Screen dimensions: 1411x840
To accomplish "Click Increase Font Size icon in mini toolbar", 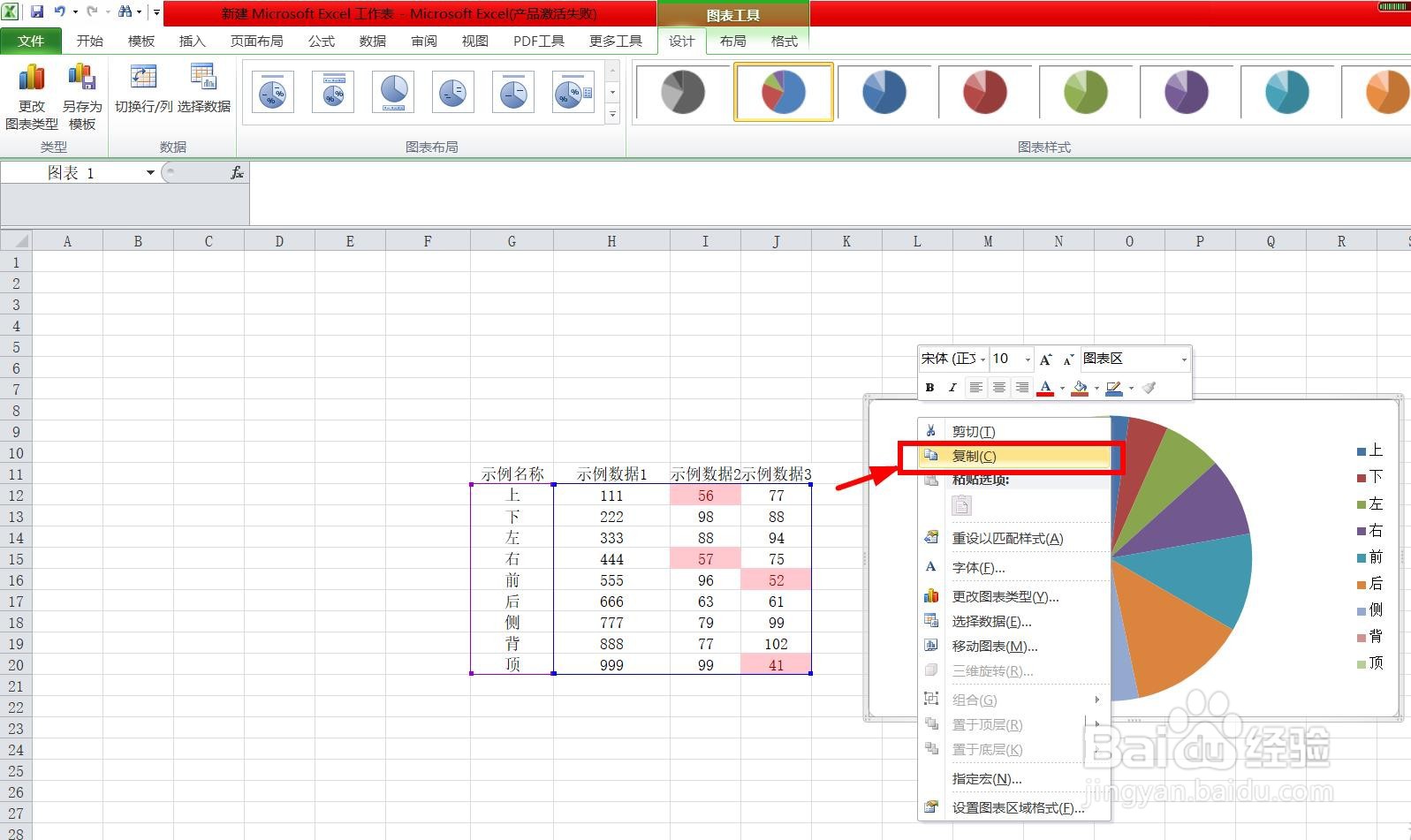I will tap(1046, 359).
